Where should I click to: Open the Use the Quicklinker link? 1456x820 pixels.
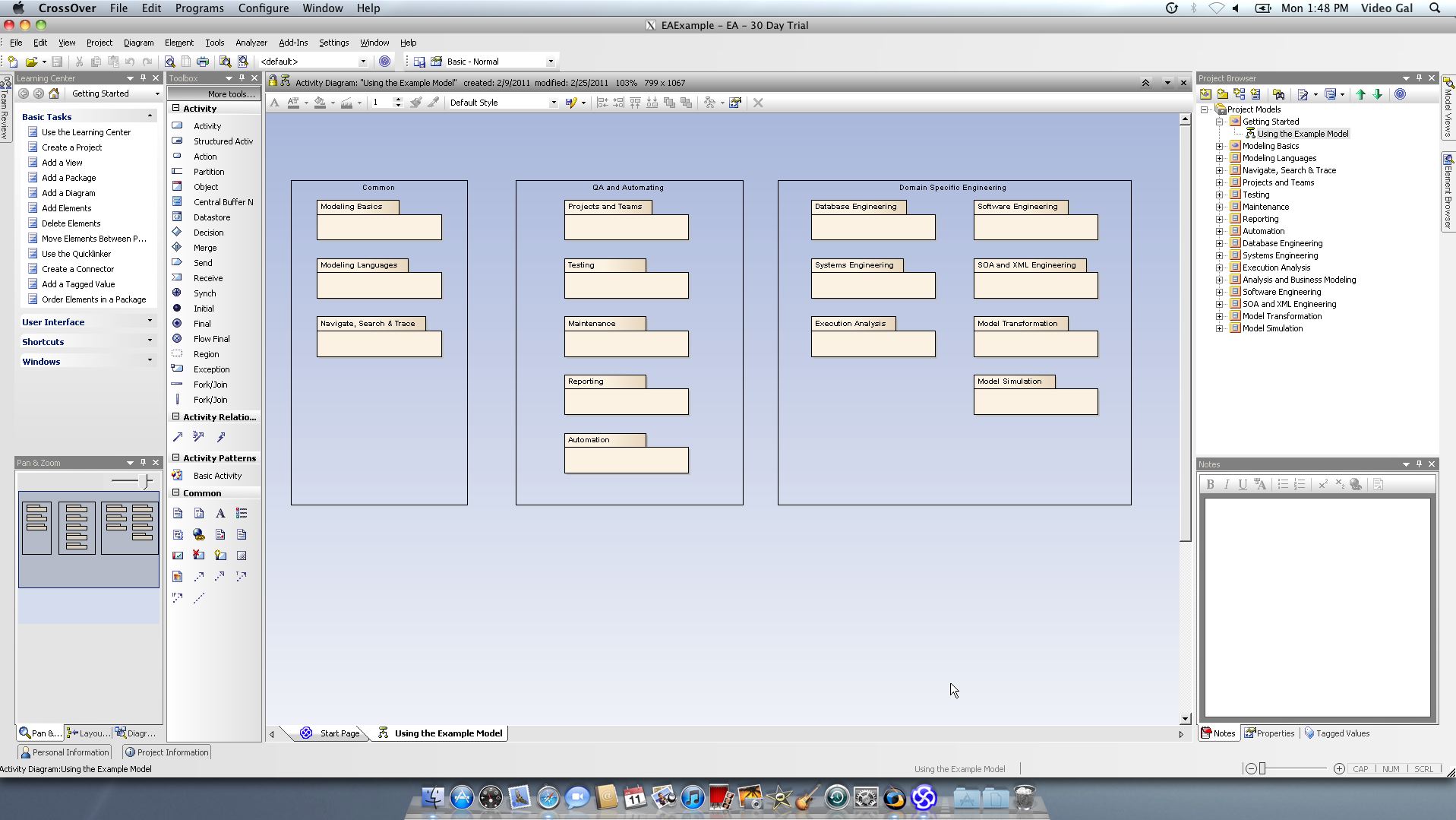(x=76, y=254)
